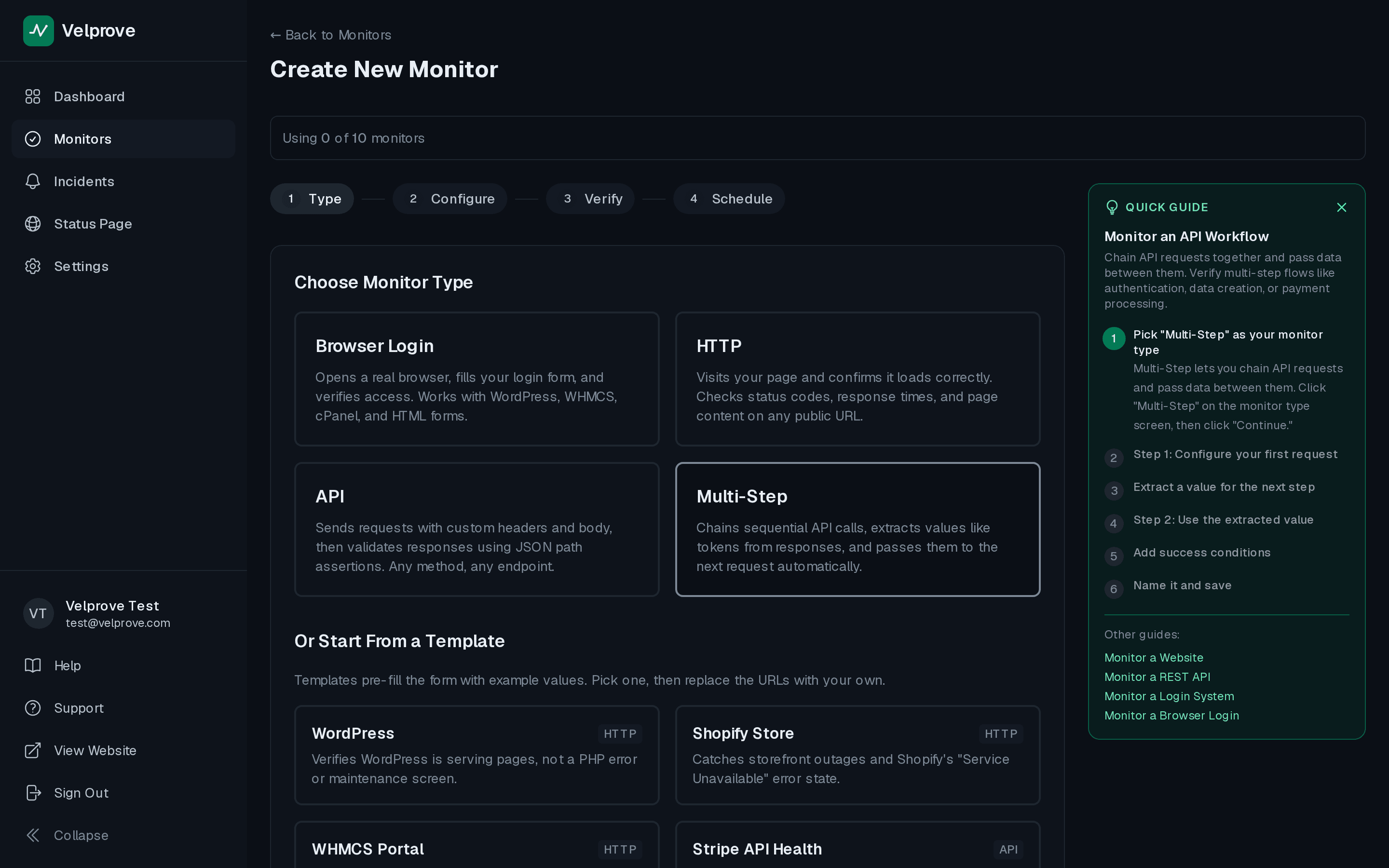
Task: Open the Help link
Action: click(x=123, y=665)
